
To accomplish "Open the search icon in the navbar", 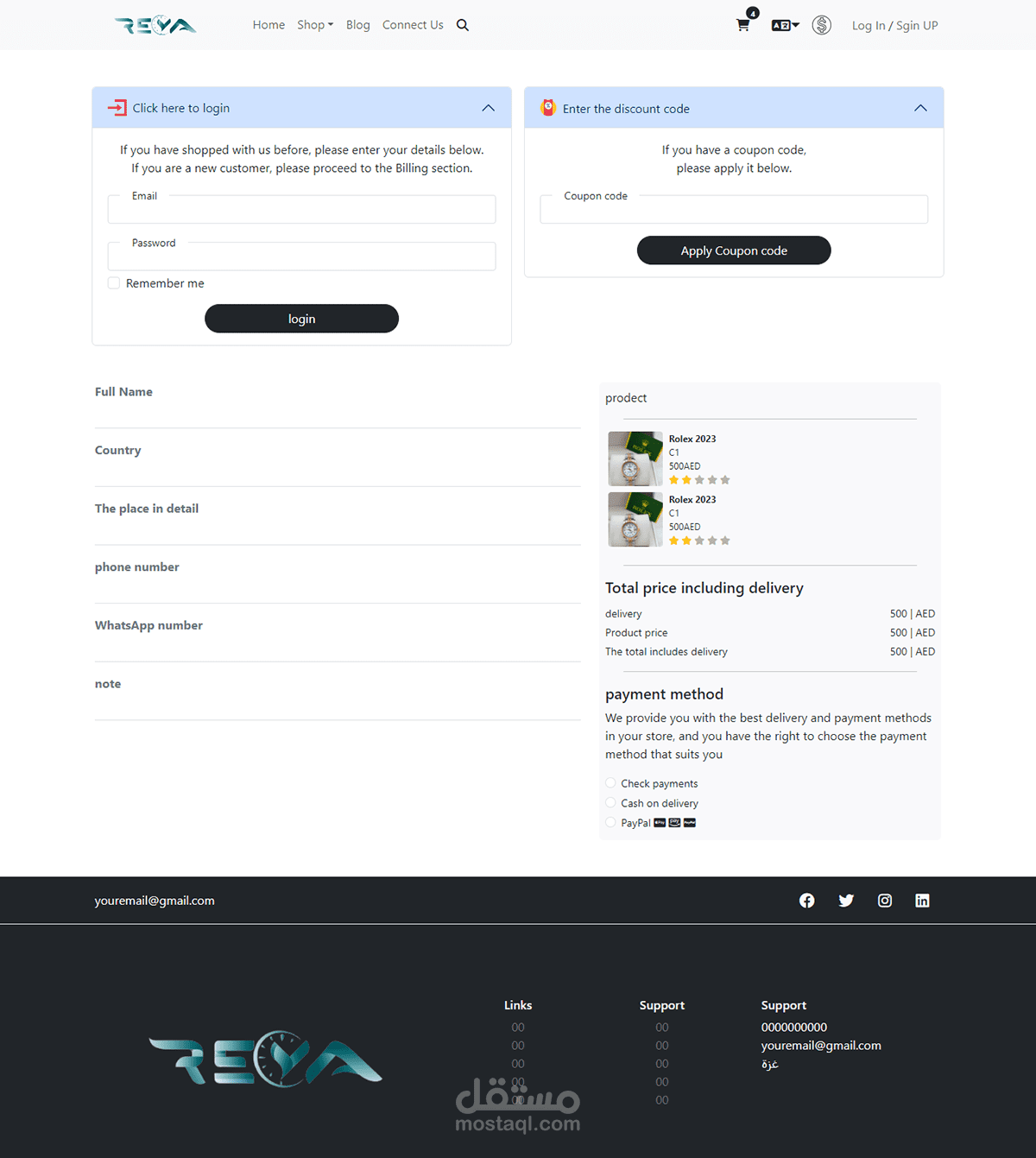I will click(x=463, y=24).
